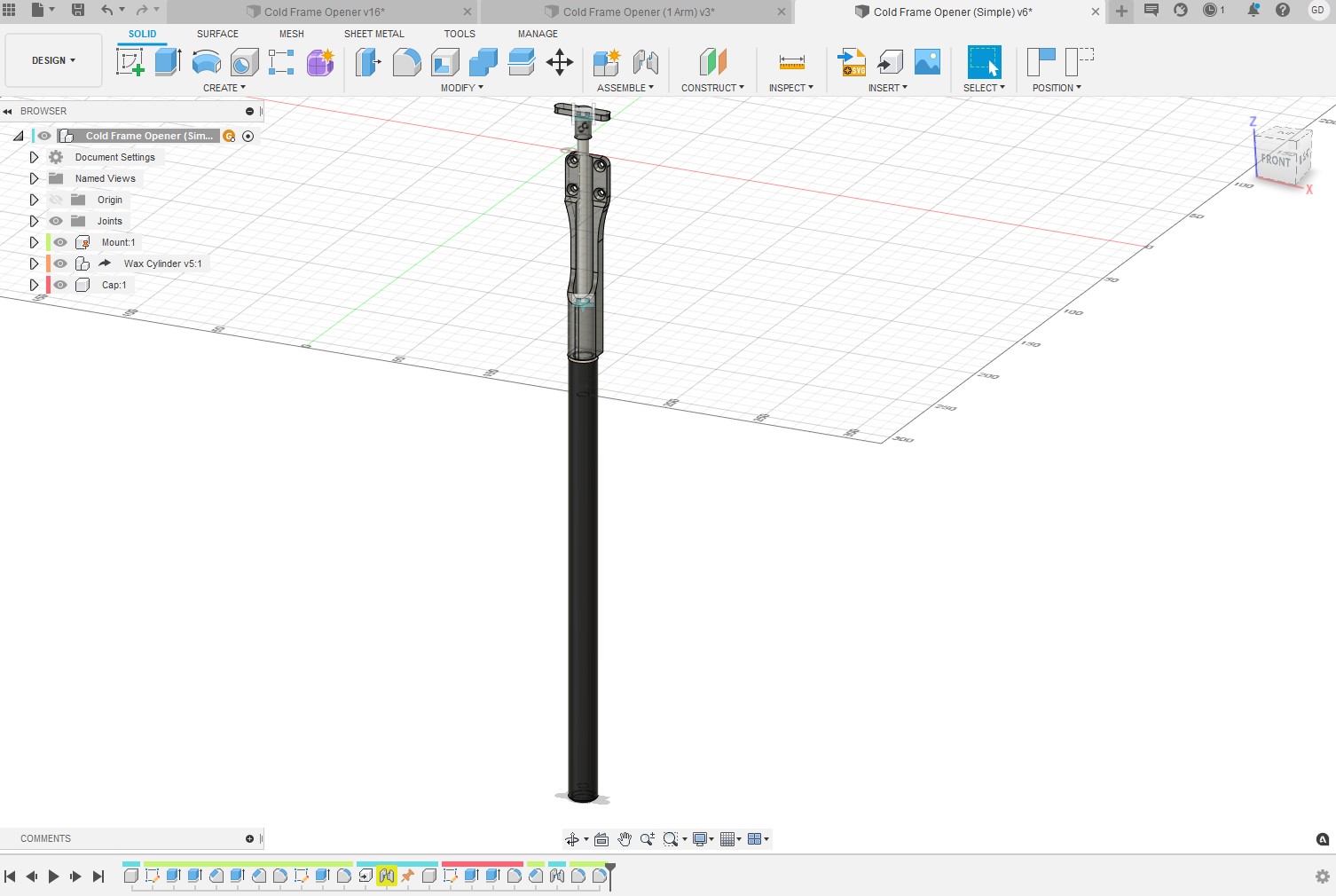The height and width of the screenshot is (896, 1336).
Task: Expand the Document Settings node
Action: point(34,157)
